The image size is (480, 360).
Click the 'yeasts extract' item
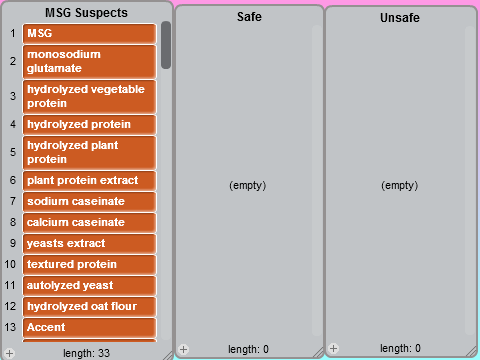point(89,243)
